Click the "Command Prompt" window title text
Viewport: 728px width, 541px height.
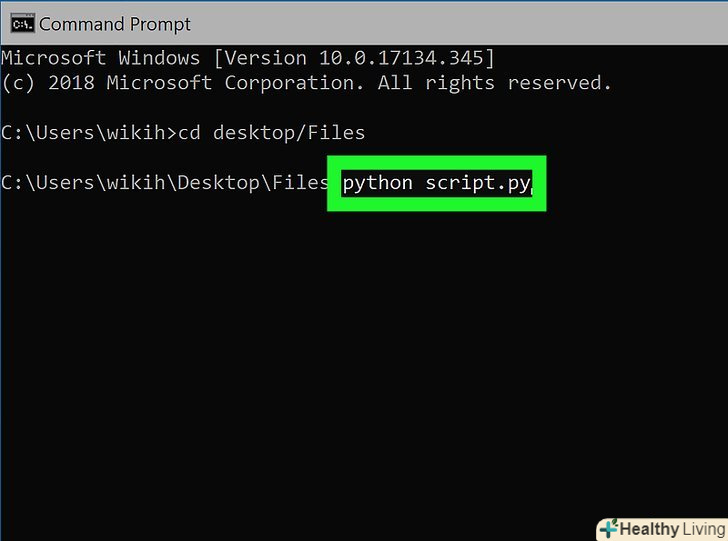[x=115, y=23]
